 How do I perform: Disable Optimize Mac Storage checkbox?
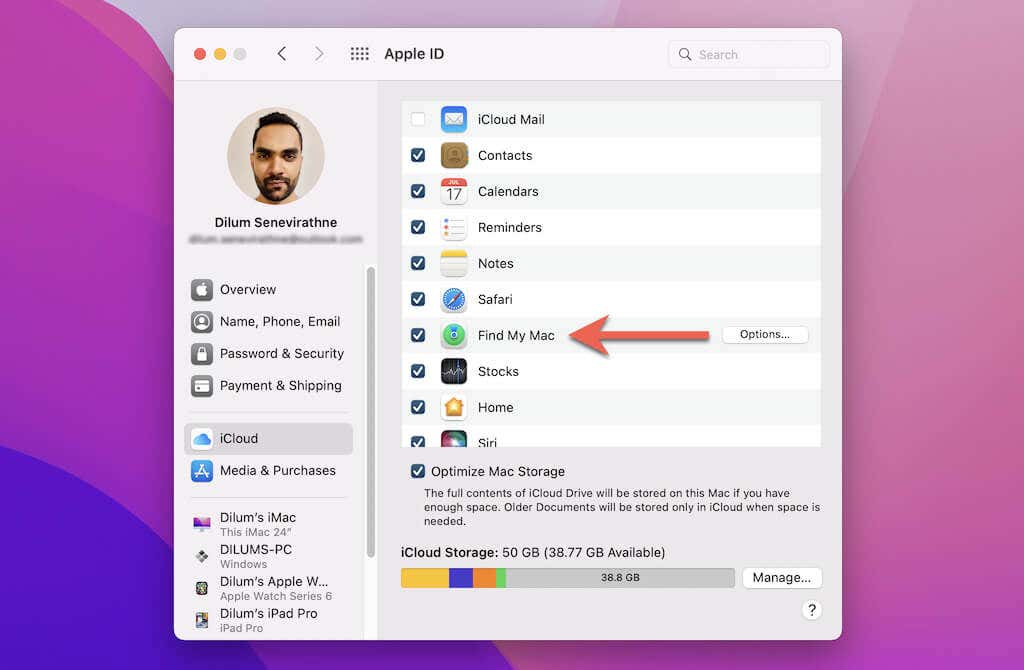tap(418, 471)
